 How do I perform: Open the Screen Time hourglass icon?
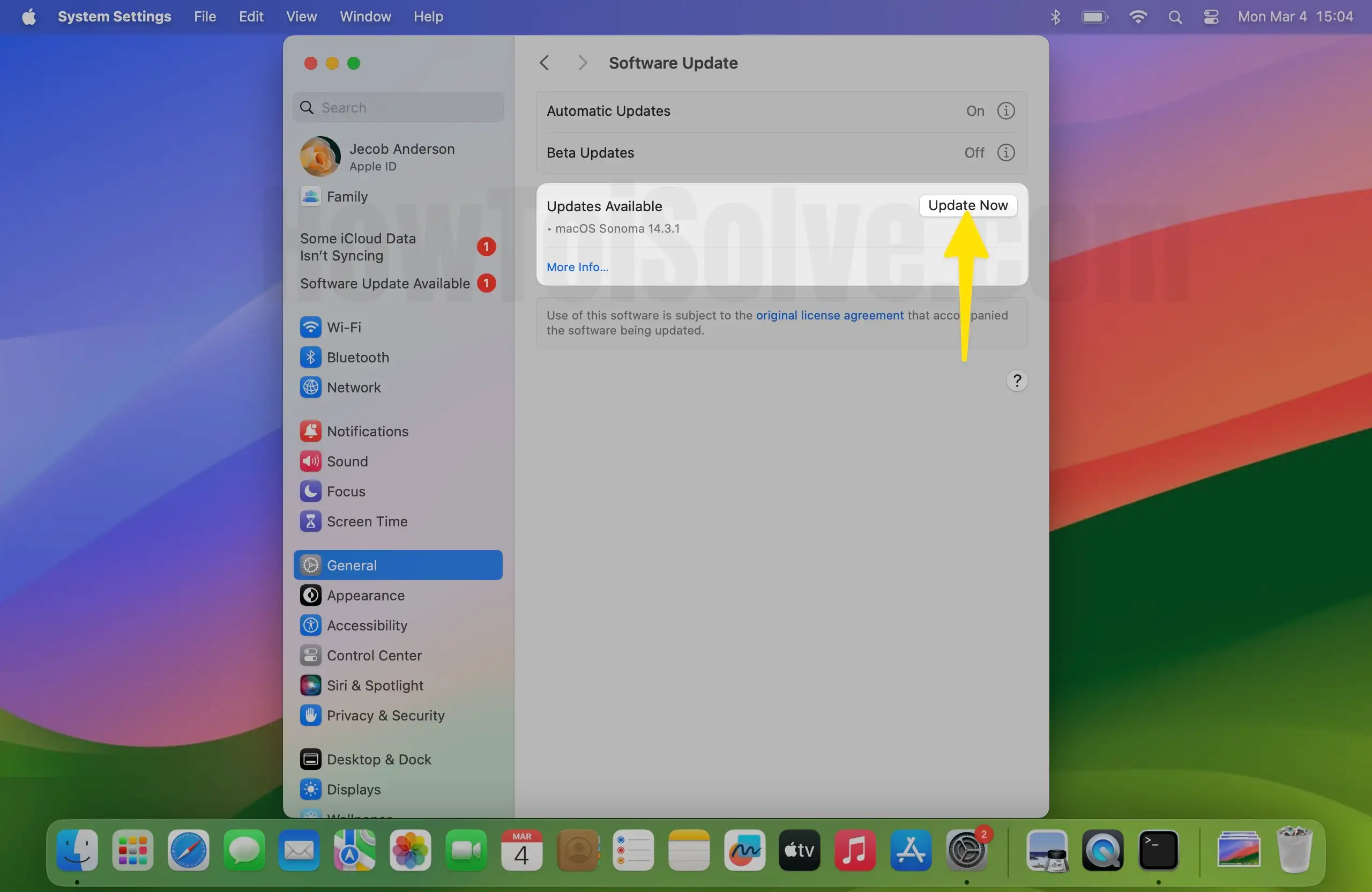(x=310, y=521)
